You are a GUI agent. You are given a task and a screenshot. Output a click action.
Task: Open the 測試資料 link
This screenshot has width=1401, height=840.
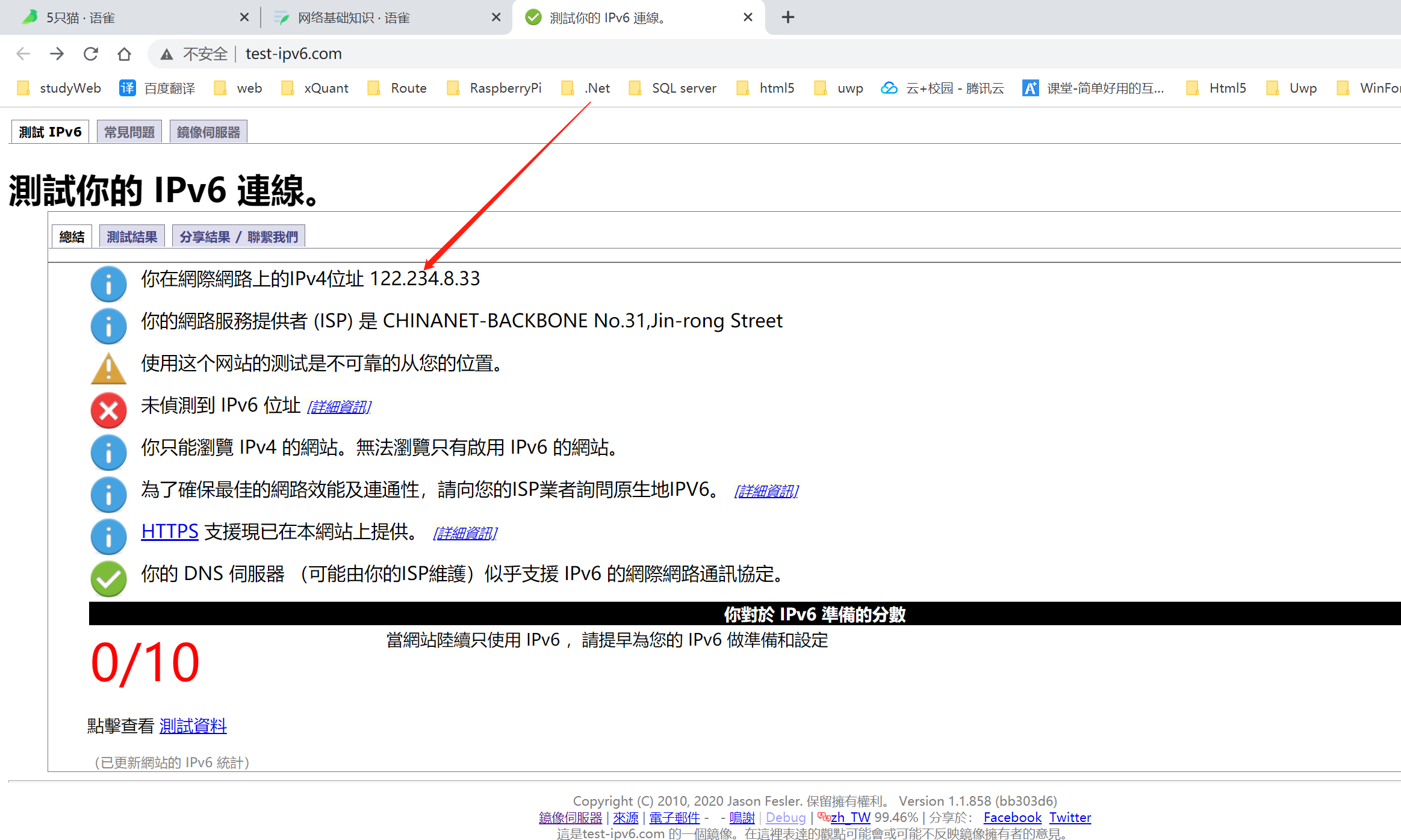tap(193, 726)
